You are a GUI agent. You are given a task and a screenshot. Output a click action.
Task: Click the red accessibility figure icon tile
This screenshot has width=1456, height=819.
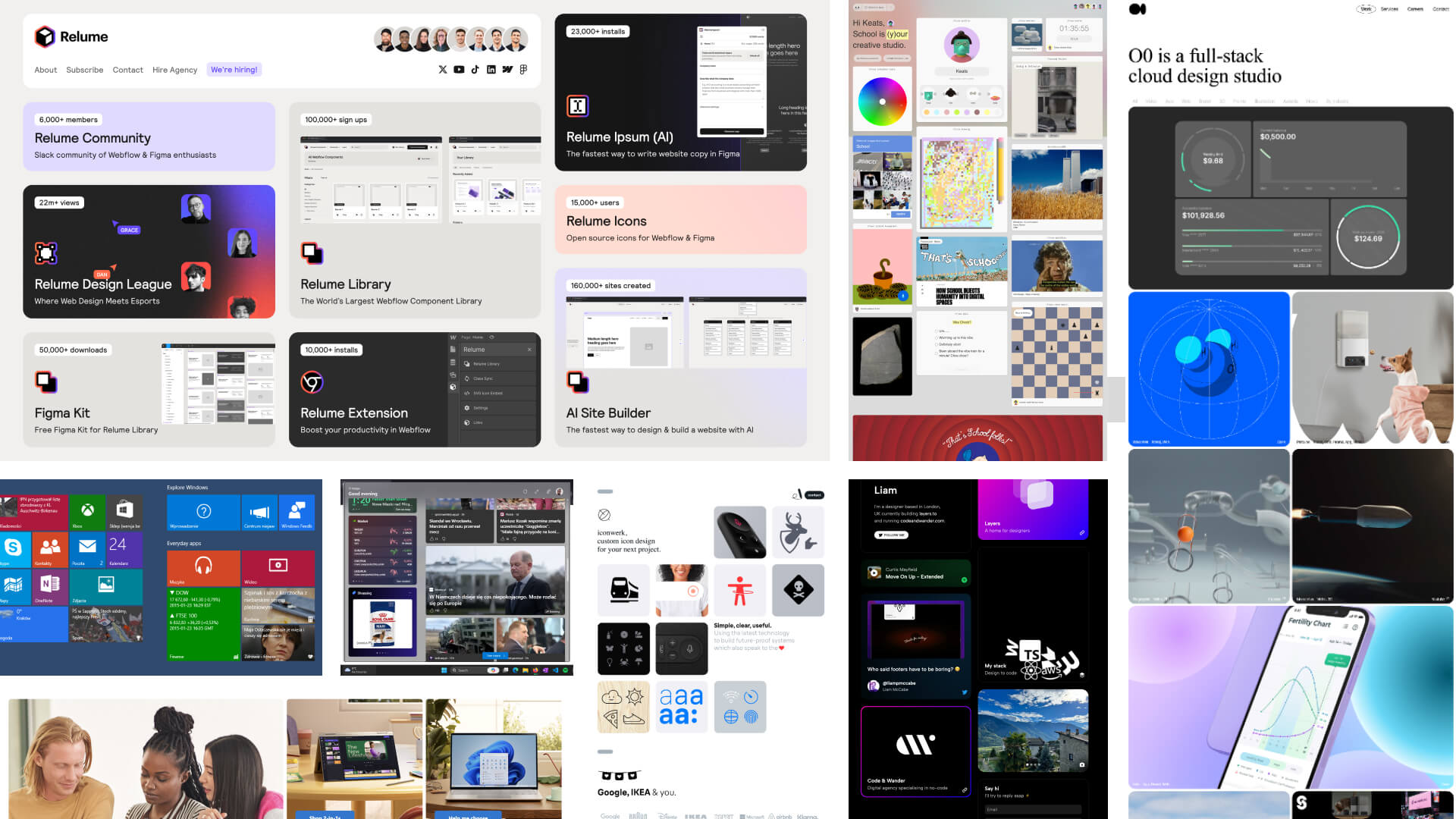coord(739,590)
